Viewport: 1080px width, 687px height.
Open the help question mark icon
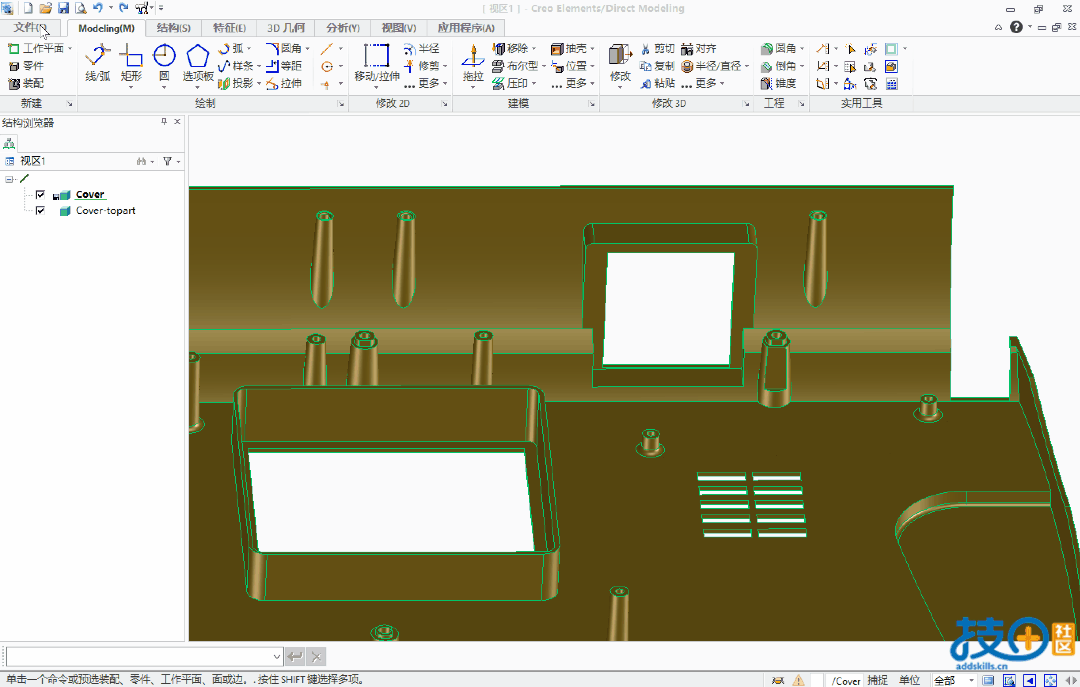click(1016, 27)
